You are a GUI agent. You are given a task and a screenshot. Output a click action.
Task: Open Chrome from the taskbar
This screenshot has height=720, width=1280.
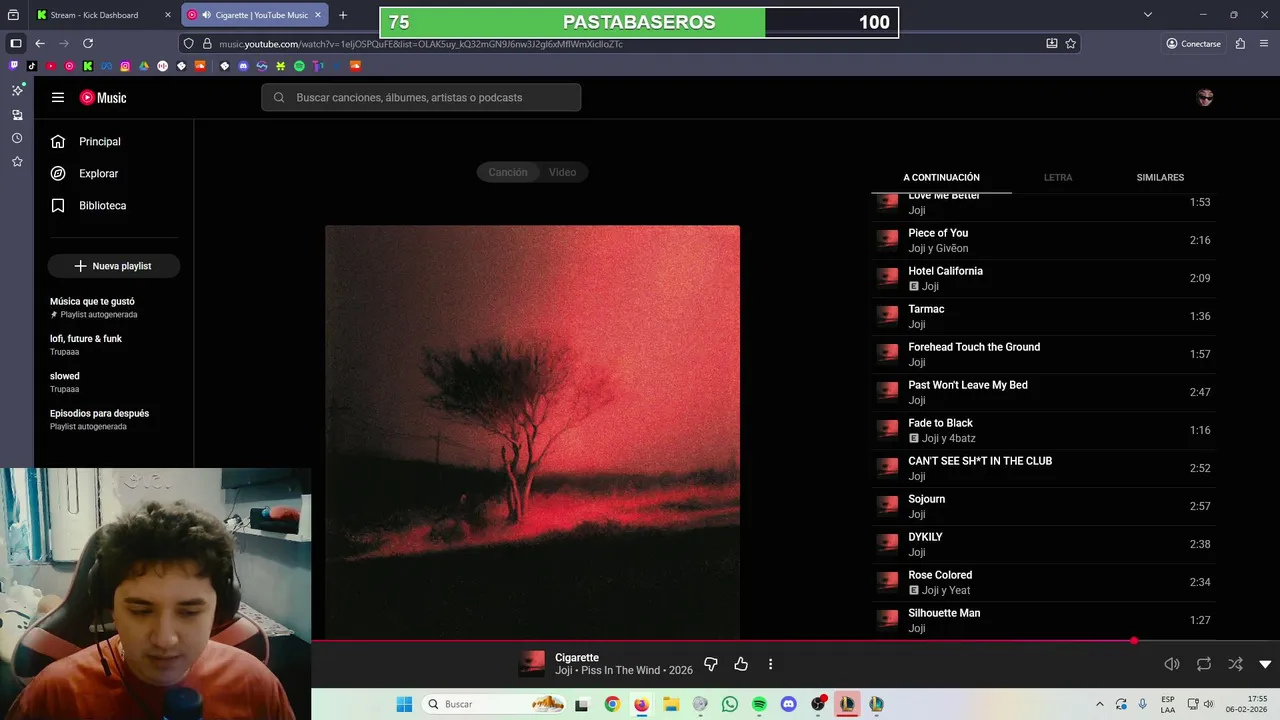(x=612, y=704)
